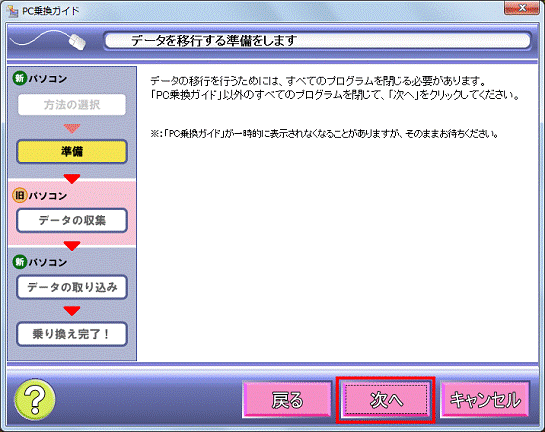Image resolution: width=545 pixels, height=432 pixels.
Task: Click header text データを移行する準備をします
Action: 213,41
